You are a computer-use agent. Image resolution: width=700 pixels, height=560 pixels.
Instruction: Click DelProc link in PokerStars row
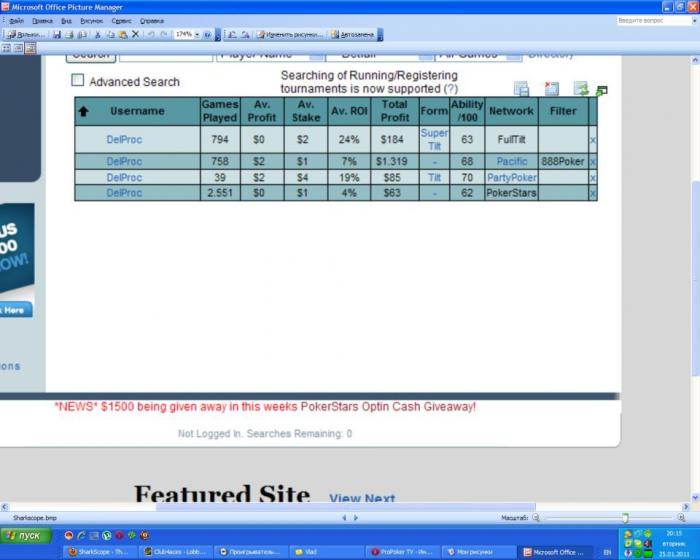[x=124, y=192]
